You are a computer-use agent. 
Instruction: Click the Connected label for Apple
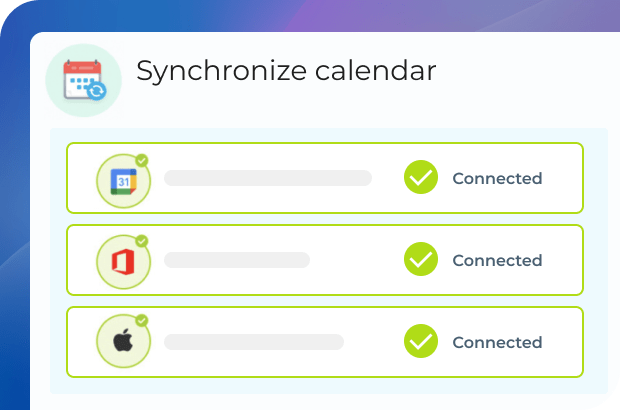tap(497, 343)
